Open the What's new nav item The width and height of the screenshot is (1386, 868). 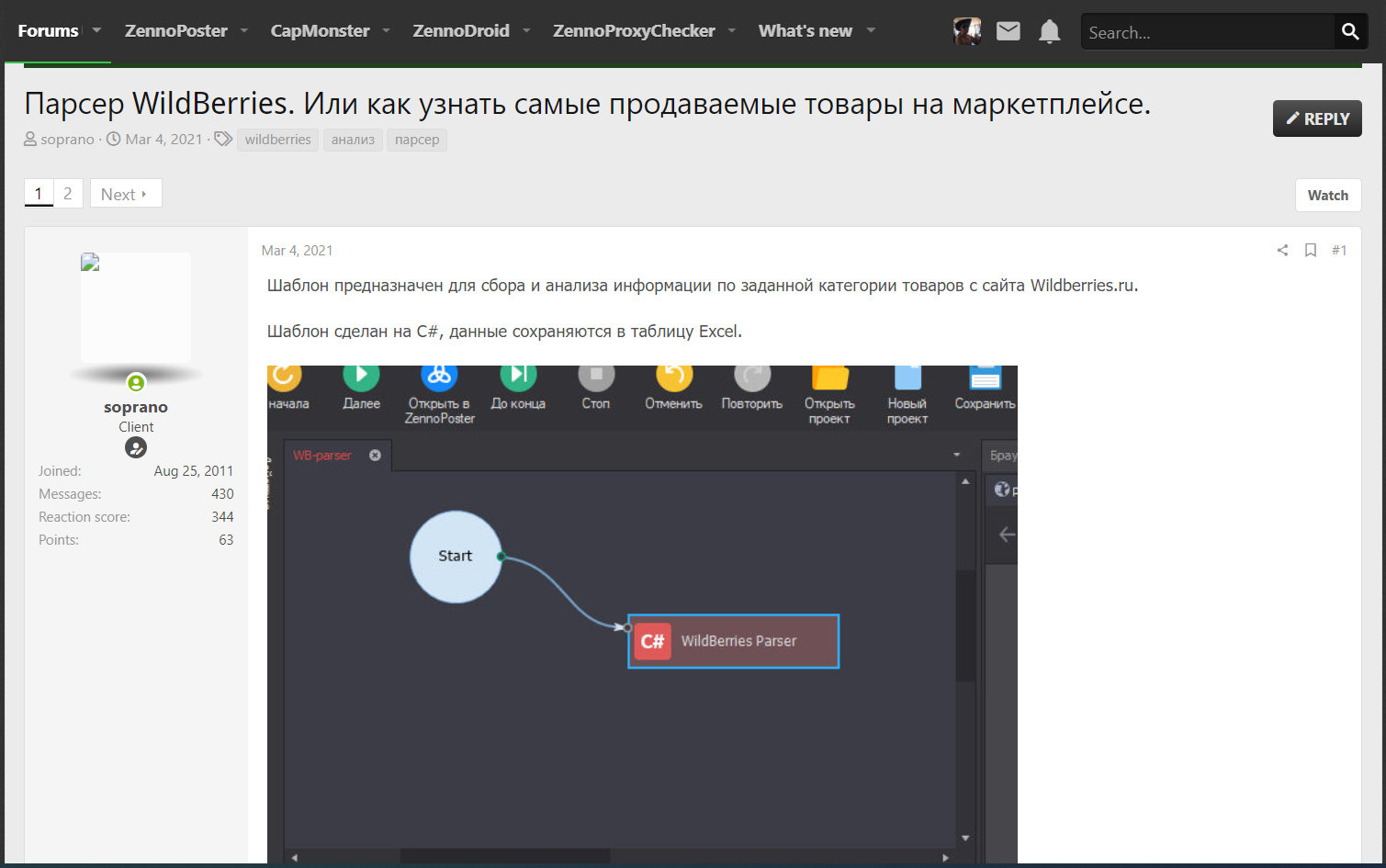point(806,31)
